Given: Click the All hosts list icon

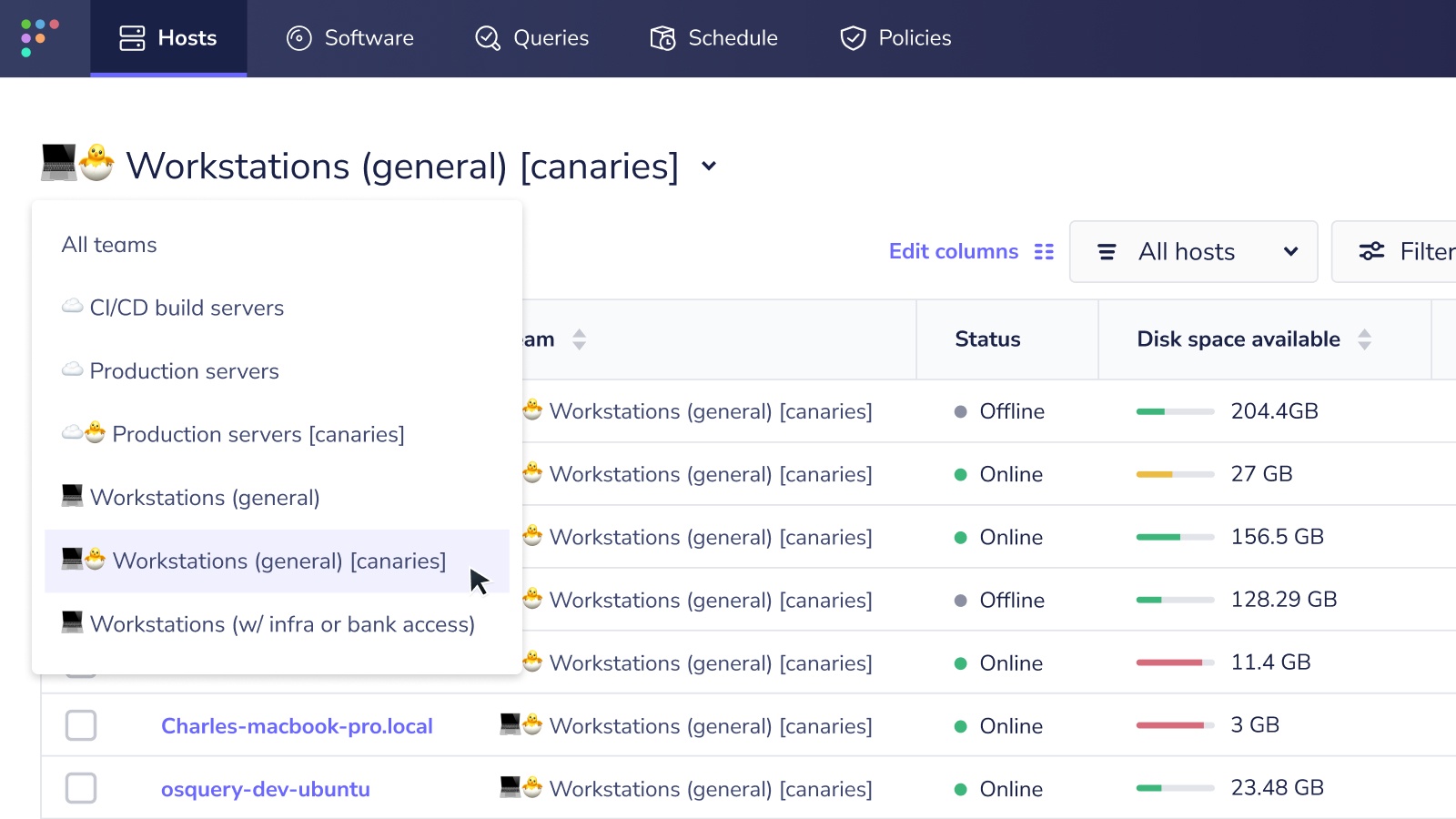Looking at the screenshot, I should pyautogui.click(x=1107, y=252).
